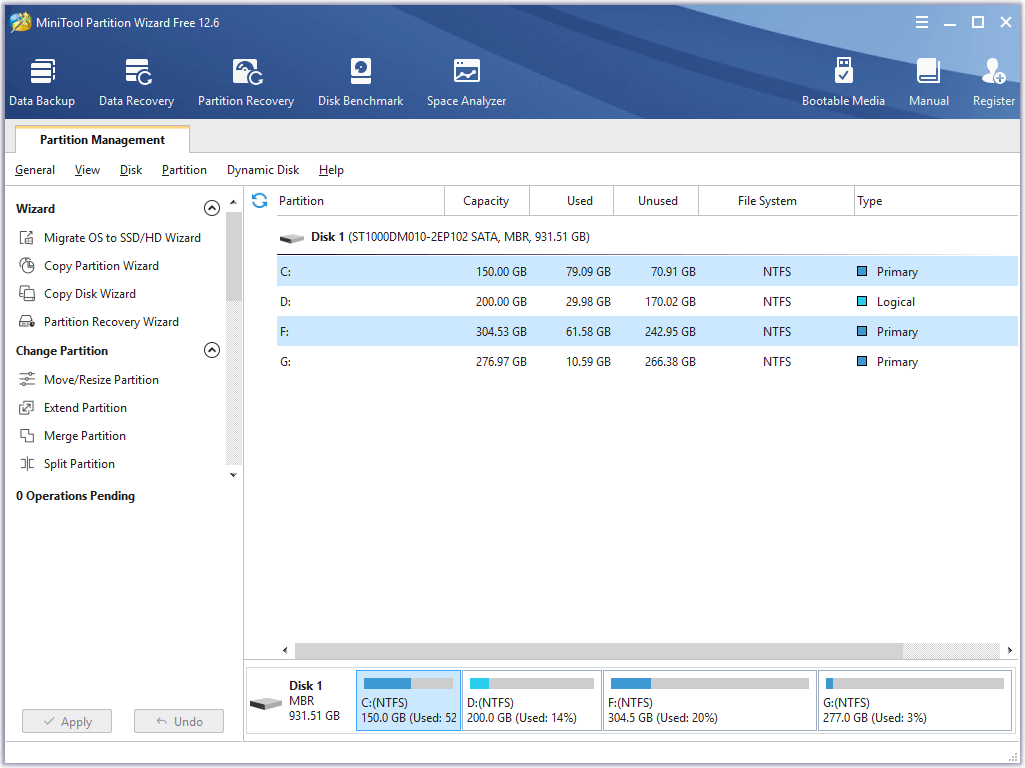1025x768 pixels.
Task: Launch Data Recovery
Action: pyautogui.click(x=136, y=80)
